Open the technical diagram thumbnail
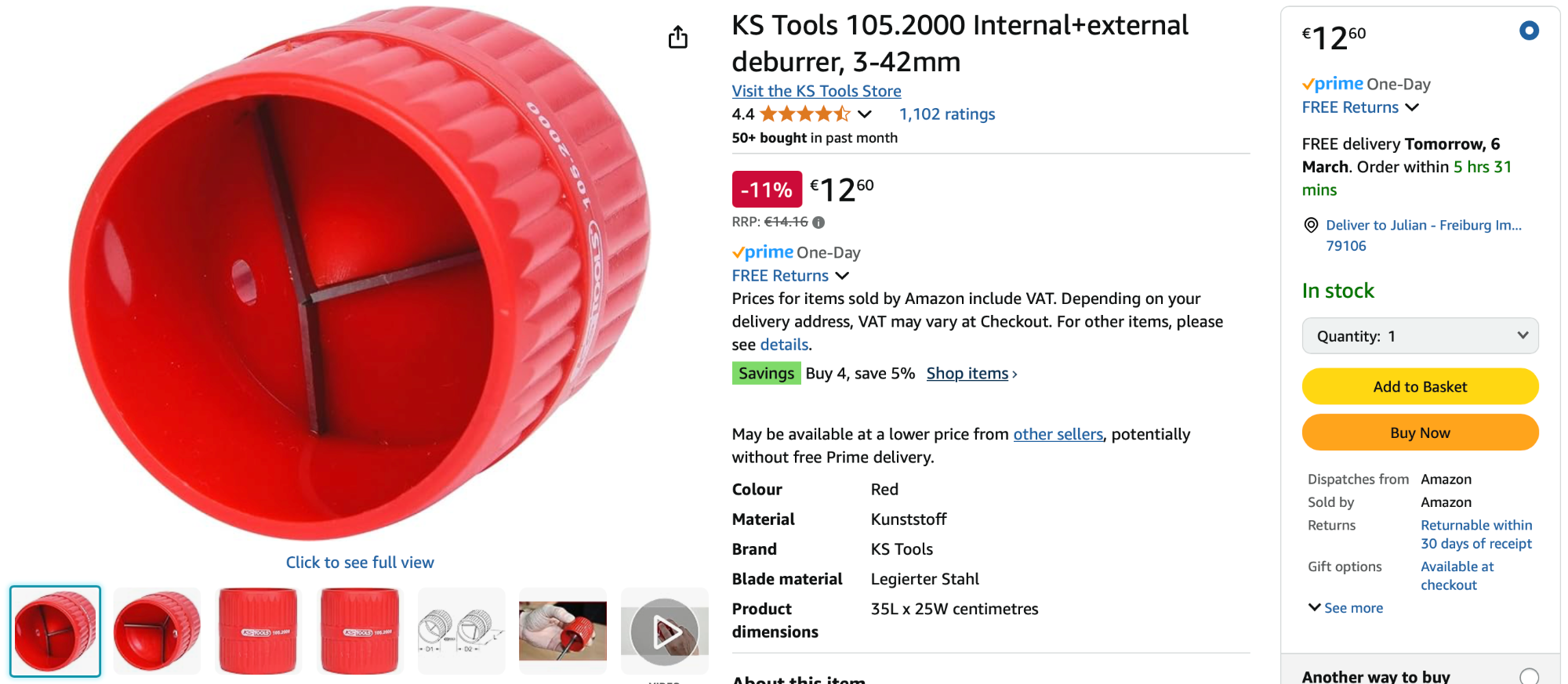The width and height of the screenshot is (1568, 684). (x=461, y=632)
